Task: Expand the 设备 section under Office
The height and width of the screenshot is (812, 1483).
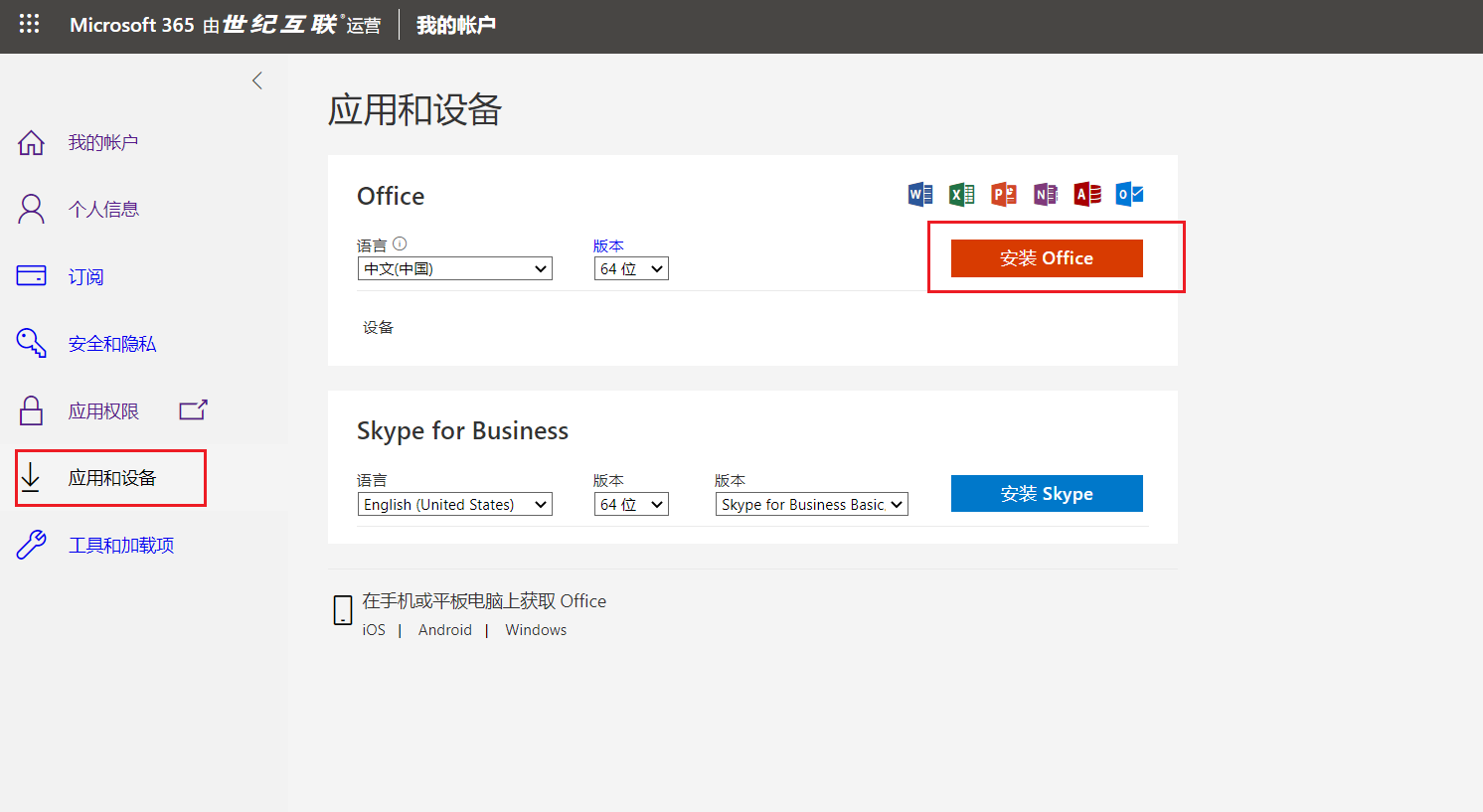Action: point(378,327)
